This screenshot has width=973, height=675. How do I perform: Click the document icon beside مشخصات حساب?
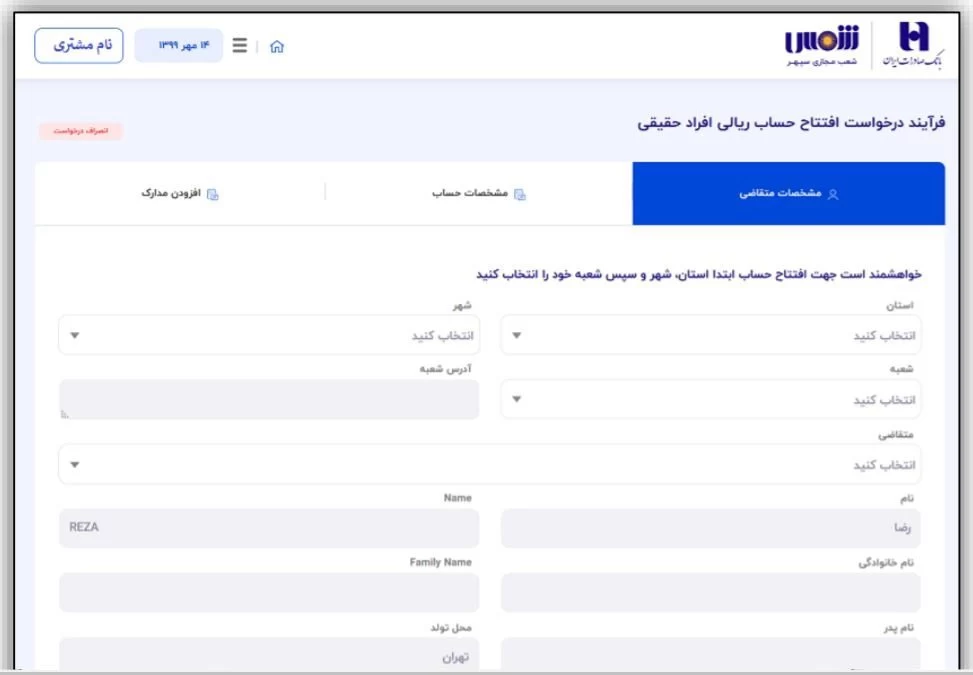tap(520, 194)
